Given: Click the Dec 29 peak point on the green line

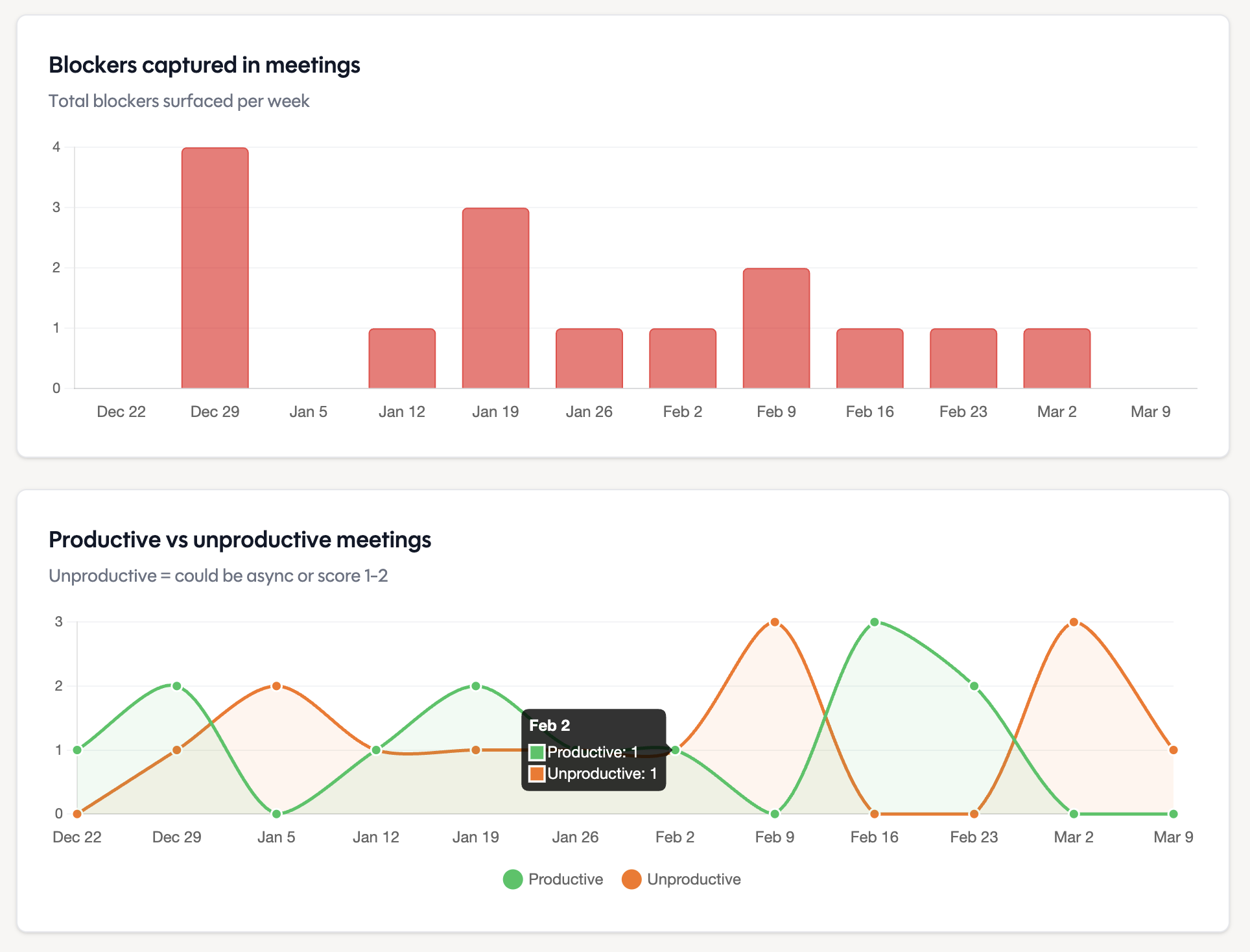Looking at the screenshot, I should click(176, 685).
